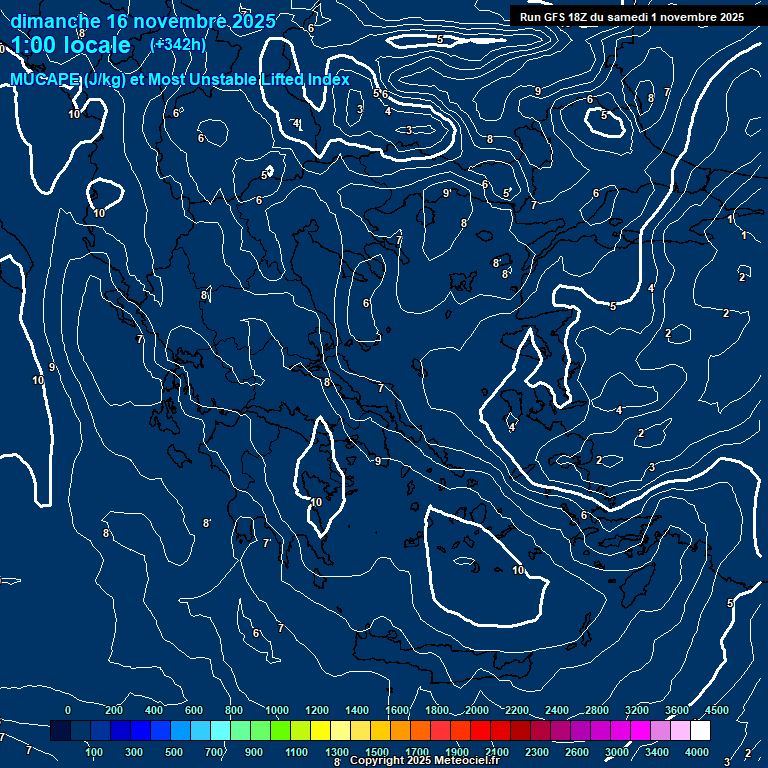The height and width of the screenshot is (768, 768).
Task: Click the '3400' legend value
Action: (x=657, y=752)
